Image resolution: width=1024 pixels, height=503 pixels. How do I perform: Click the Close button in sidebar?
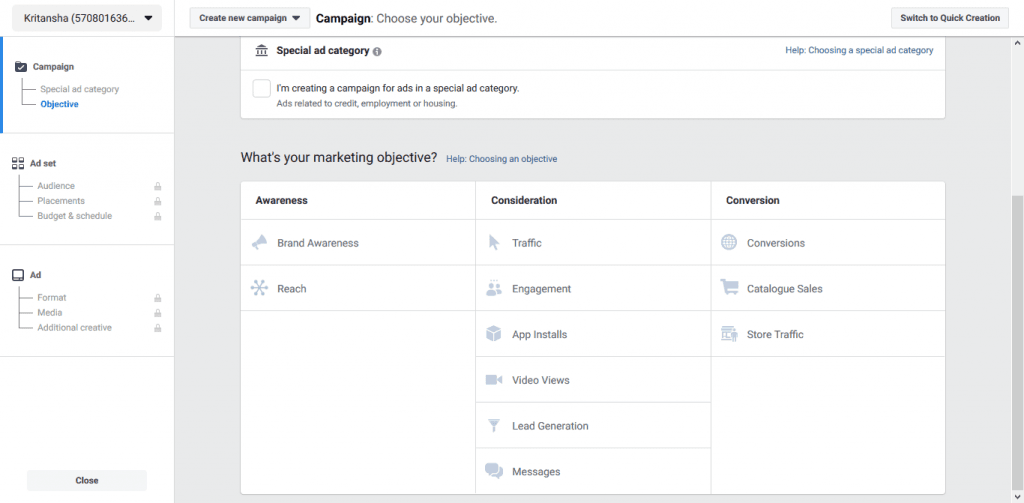[87, 480]
